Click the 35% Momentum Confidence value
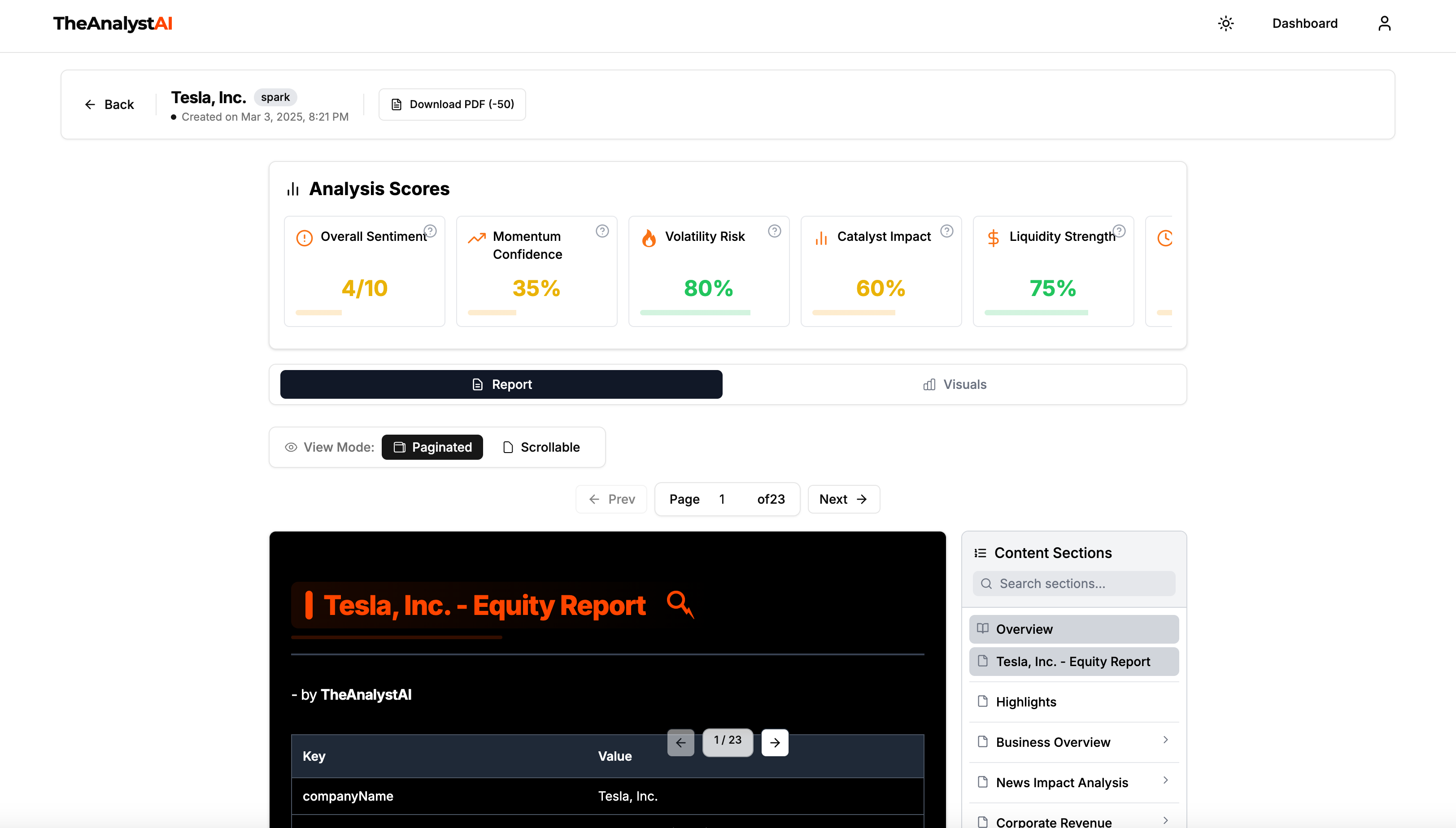Image resolution: width=1456 pixels, height=828 pixels. (x=536, y=288)
